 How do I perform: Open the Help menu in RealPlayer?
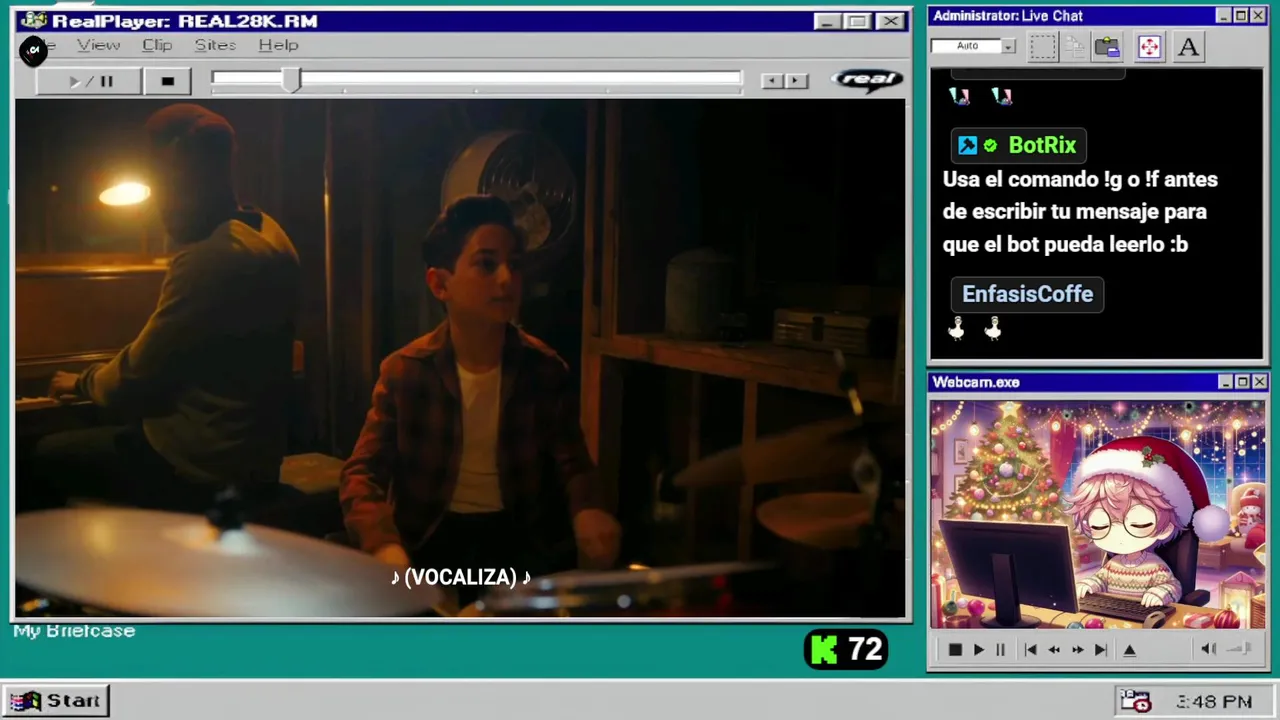(278, 45)
